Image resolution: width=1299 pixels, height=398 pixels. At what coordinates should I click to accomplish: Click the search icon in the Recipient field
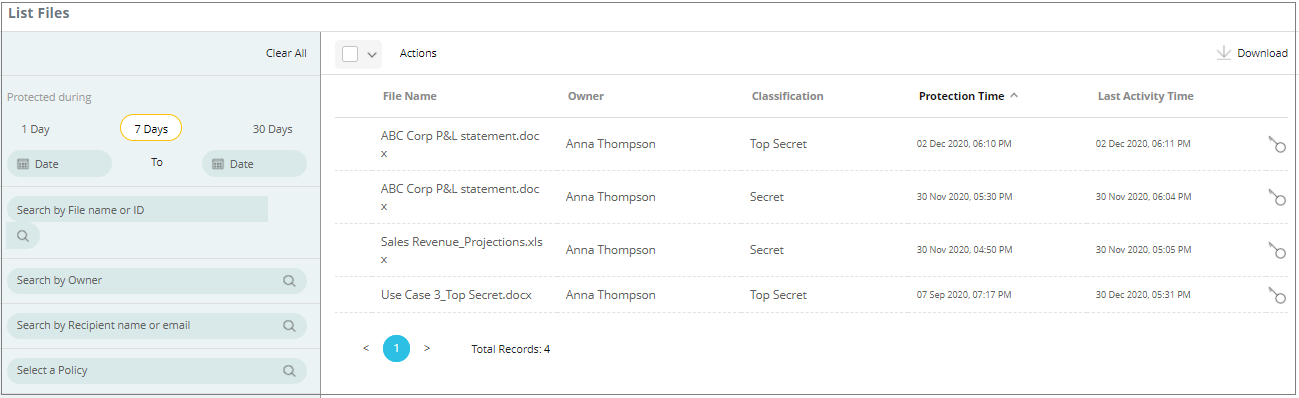click(x=289, y=326)
